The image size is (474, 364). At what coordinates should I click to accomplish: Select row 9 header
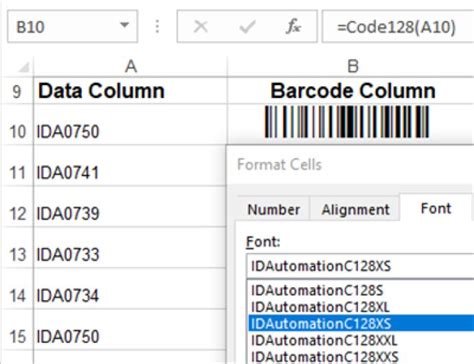[x=17, y=91]
